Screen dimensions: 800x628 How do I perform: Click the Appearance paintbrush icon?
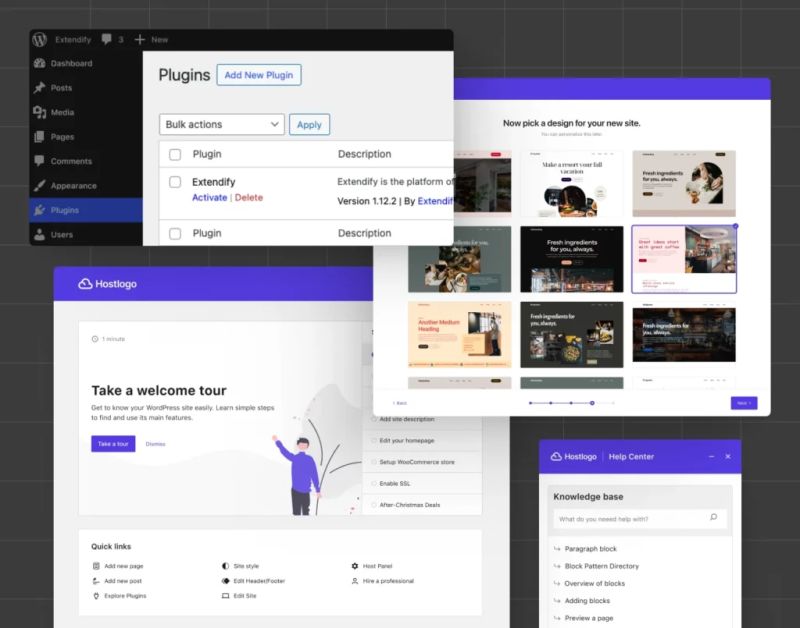pos(40,186)
